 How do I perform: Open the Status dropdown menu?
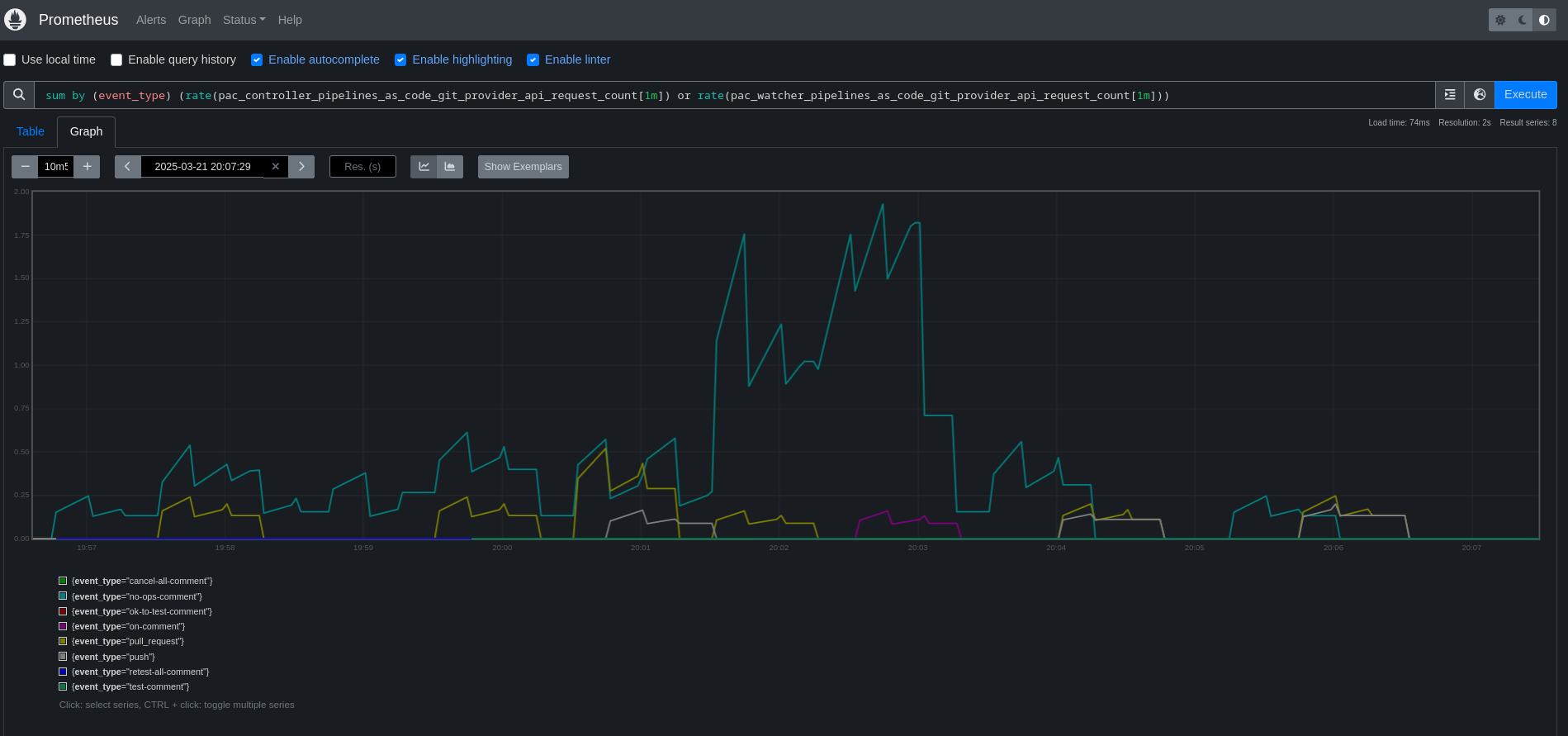coord(244,20)
